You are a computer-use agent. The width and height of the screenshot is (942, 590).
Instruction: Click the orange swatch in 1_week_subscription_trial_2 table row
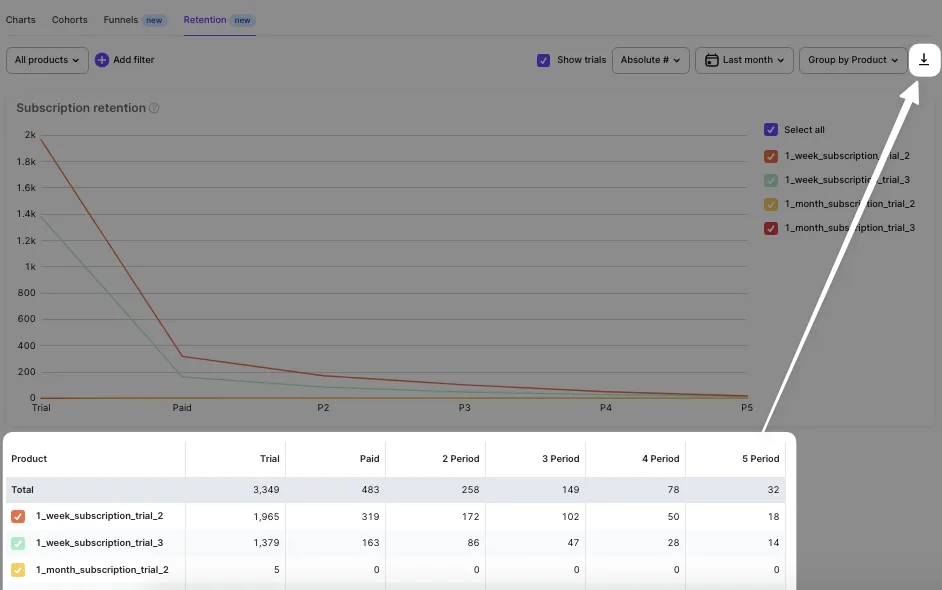click(18, 516)
